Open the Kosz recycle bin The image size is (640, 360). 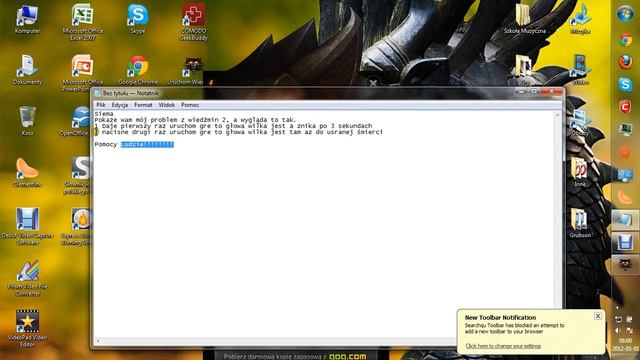[27, 121]
